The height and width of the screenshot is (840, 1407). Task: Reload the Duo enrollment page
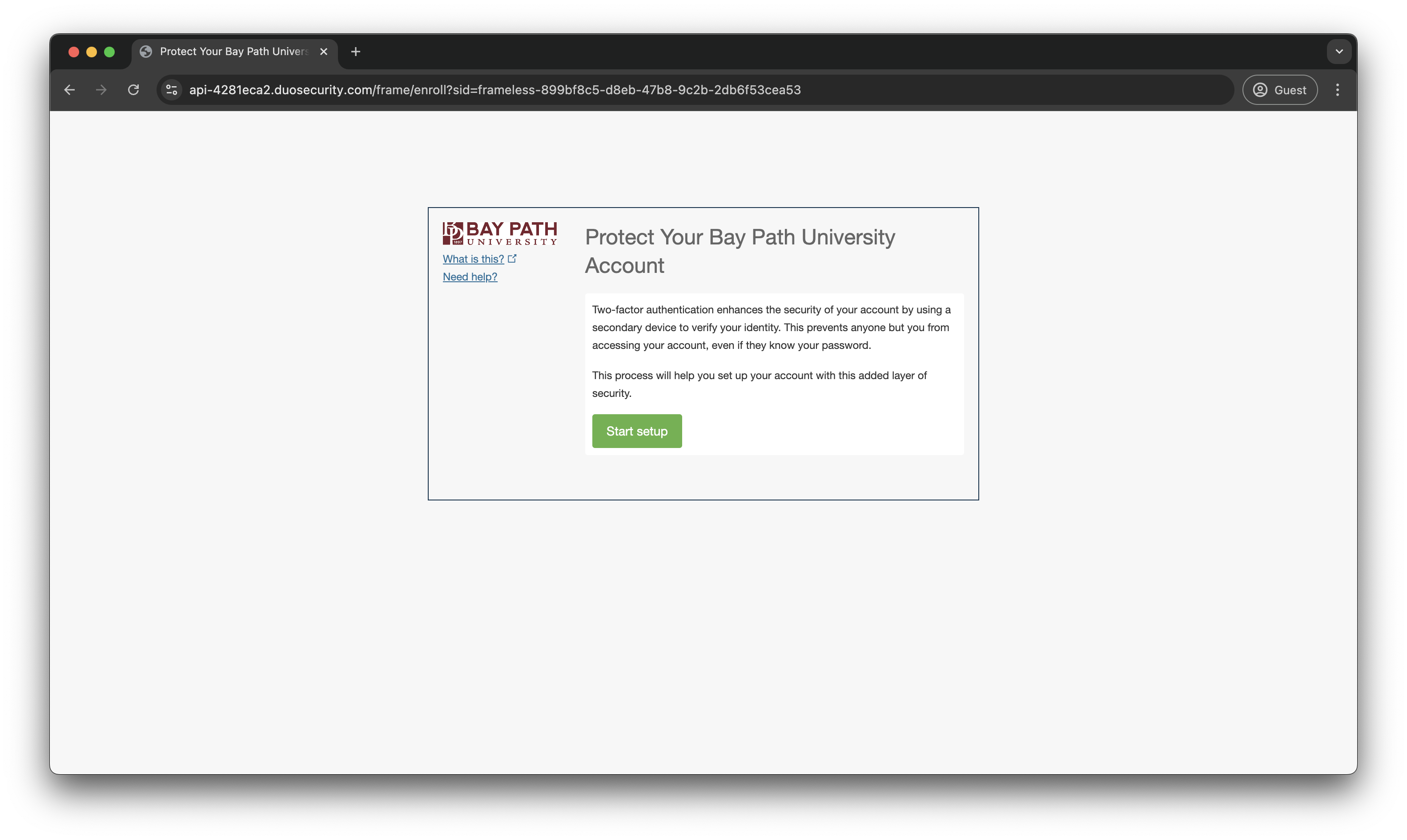[x=133, y=90]
